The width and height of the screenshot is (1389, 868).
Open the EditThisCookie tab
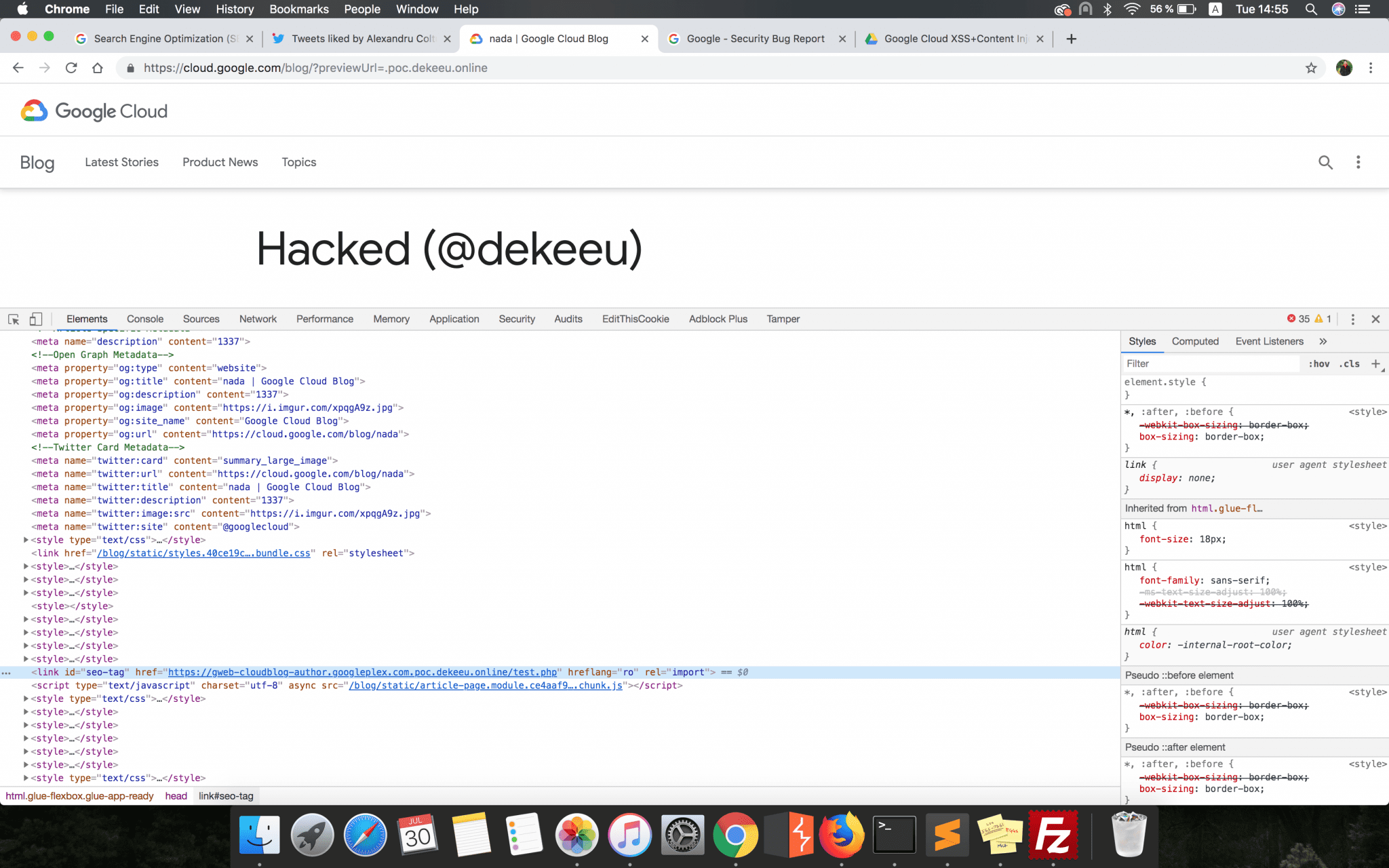click(x=635, y=319)
